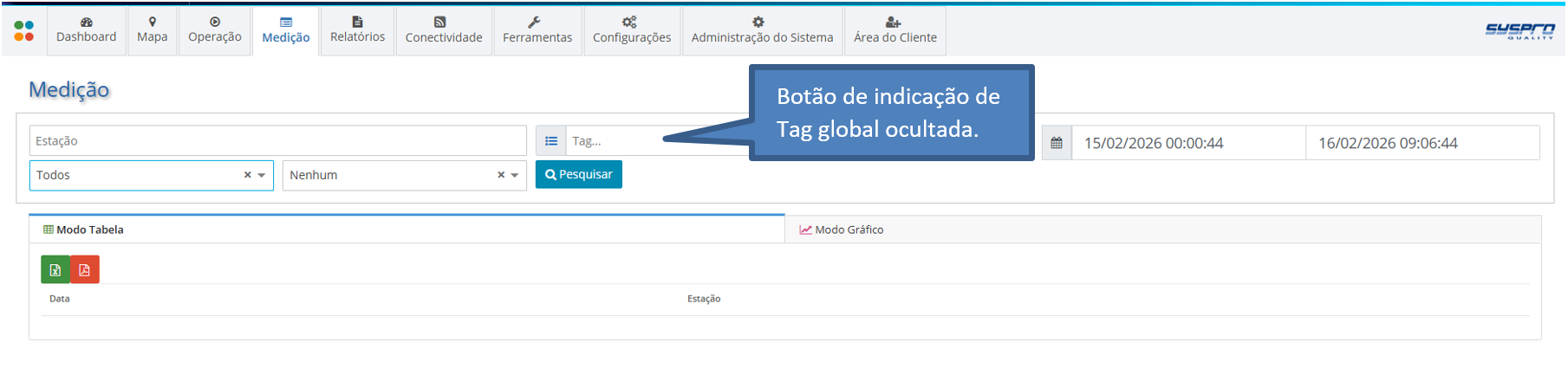
Task: Switch to Modo Gráfico tab
Action: pos(842,230)
